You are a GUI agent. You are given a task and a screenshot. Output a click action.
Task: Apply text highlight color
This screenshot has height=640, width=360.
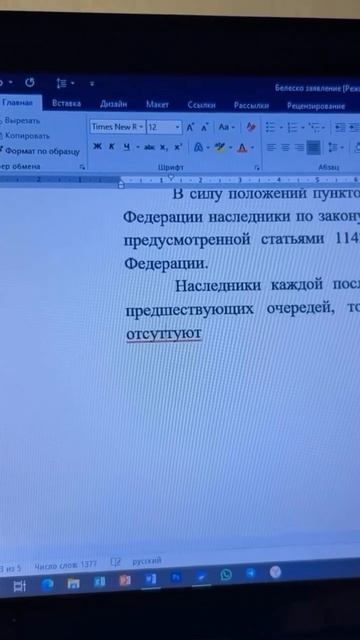tap(220, 147)
